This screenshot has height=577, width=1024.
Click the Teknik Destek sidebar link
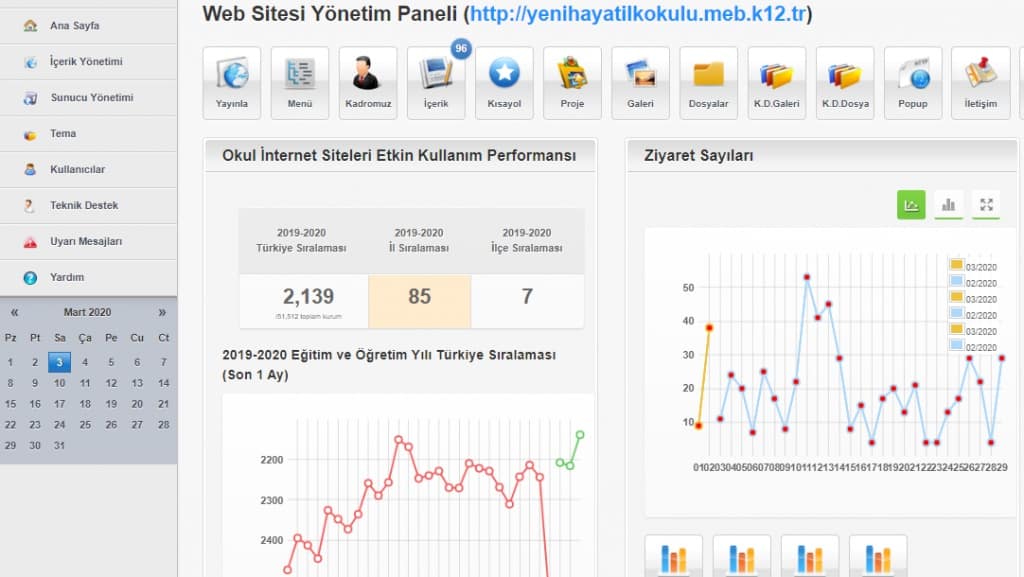[84, 205]
